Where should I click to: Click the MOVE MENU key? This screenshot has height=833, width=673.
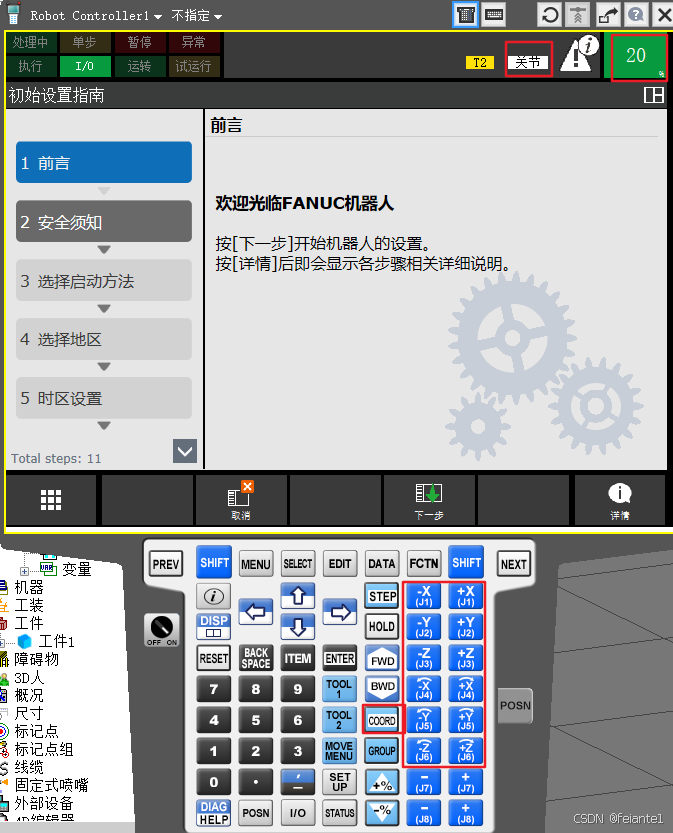click(339, 751)
